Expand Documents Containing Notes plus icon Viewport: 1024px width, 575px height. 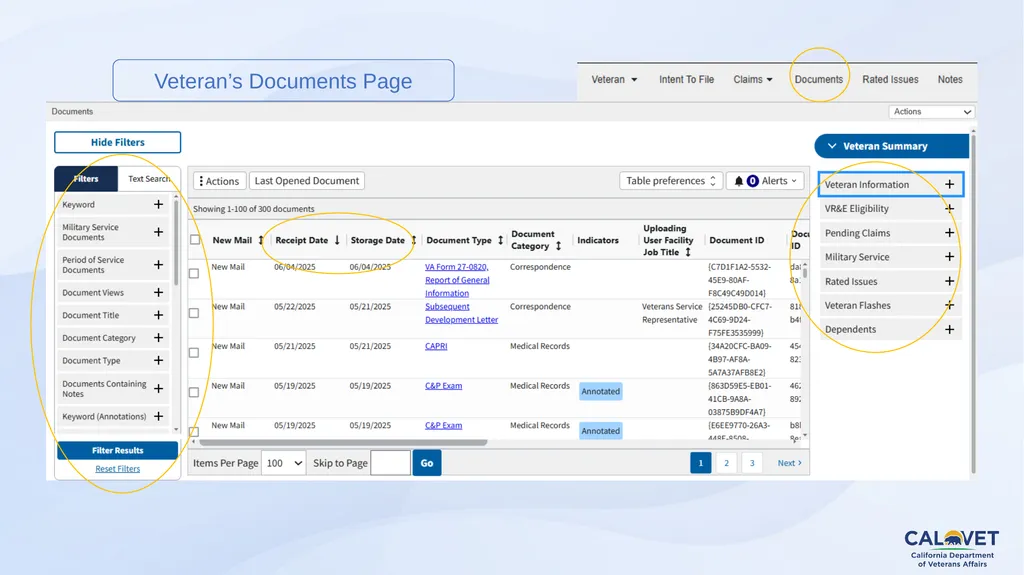[x=158, y=389]
